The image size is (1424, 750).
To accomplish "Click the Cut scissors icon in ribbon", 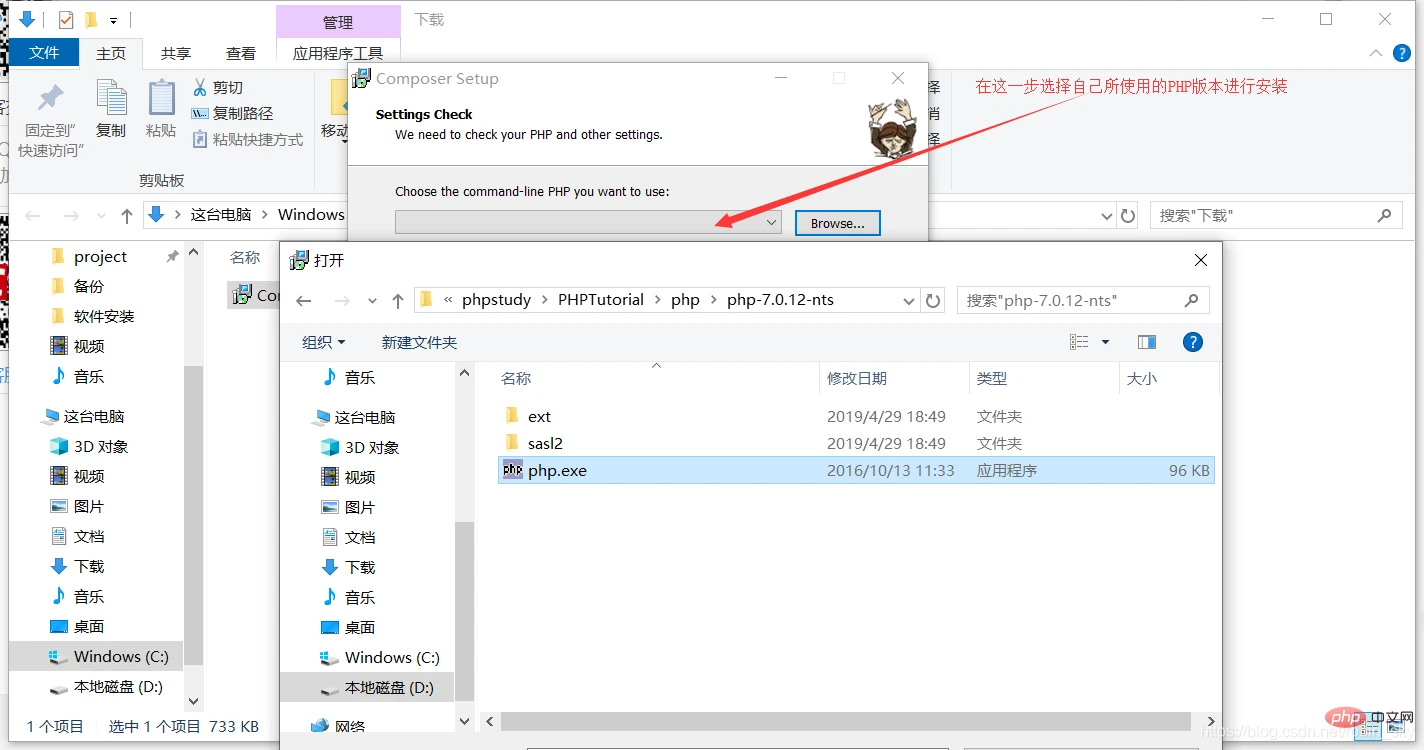I will tap(200, 88).
